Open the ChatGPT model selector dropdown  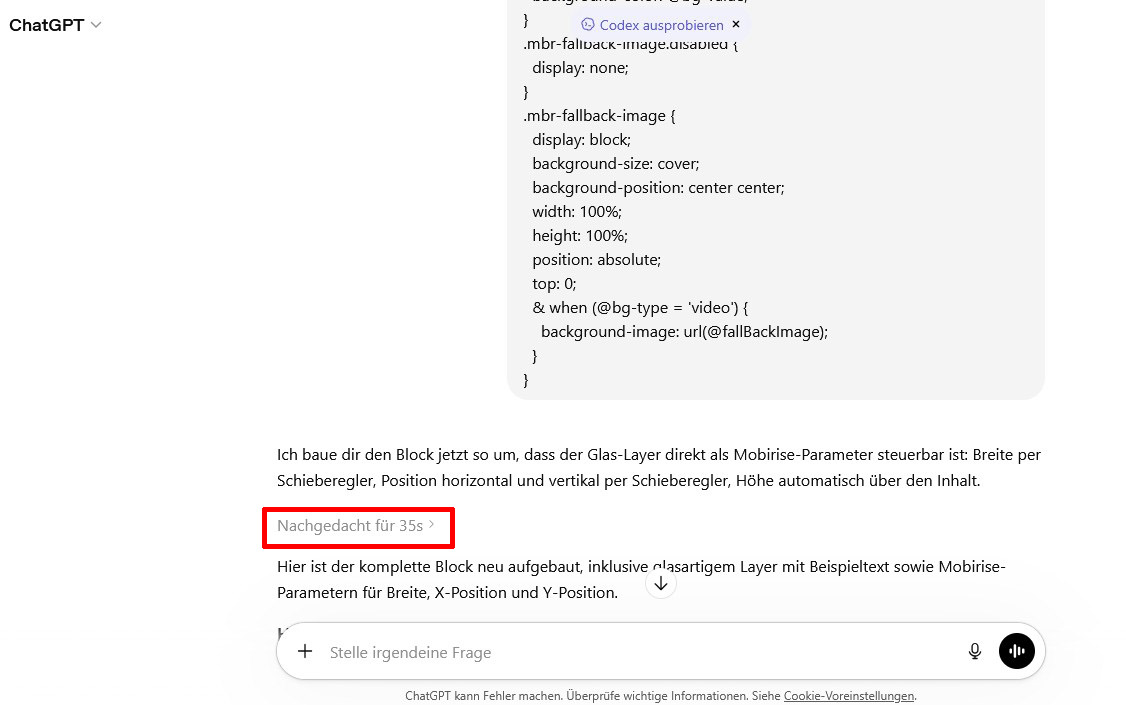[55, 25]
